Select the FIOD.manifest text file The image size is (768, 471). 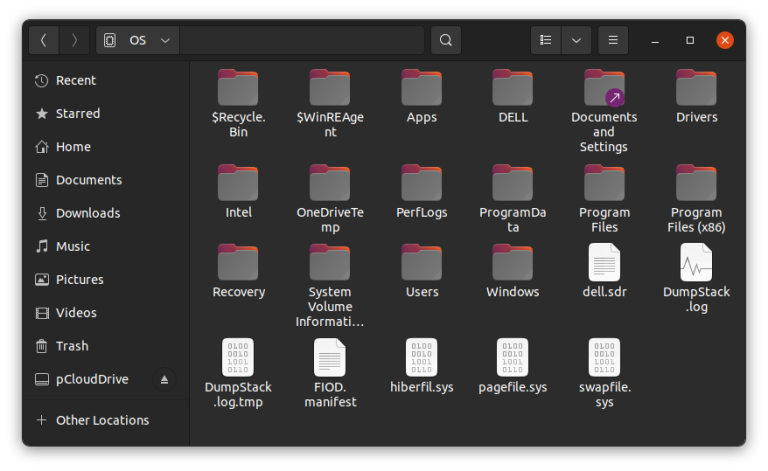point(329,358)
